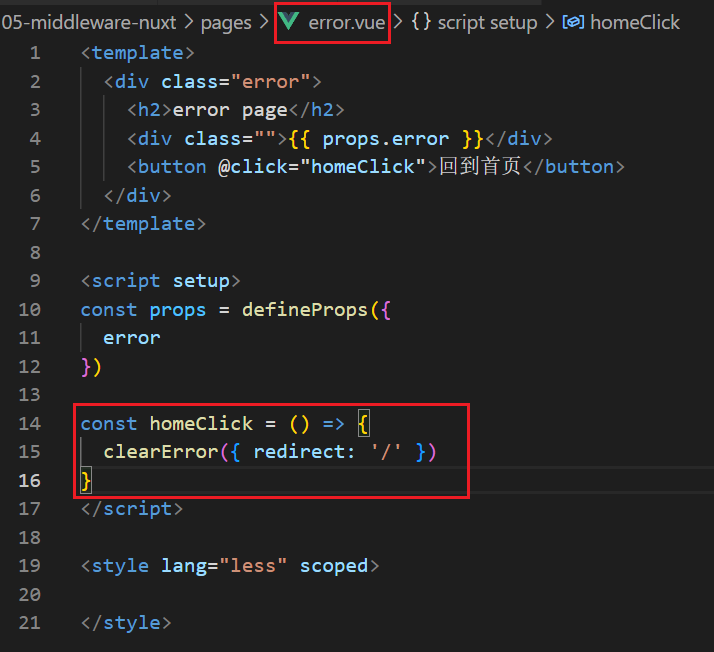Expand chevron between pages and error.vue
Screen dimensions: 714x652
[x=264, y=22]
